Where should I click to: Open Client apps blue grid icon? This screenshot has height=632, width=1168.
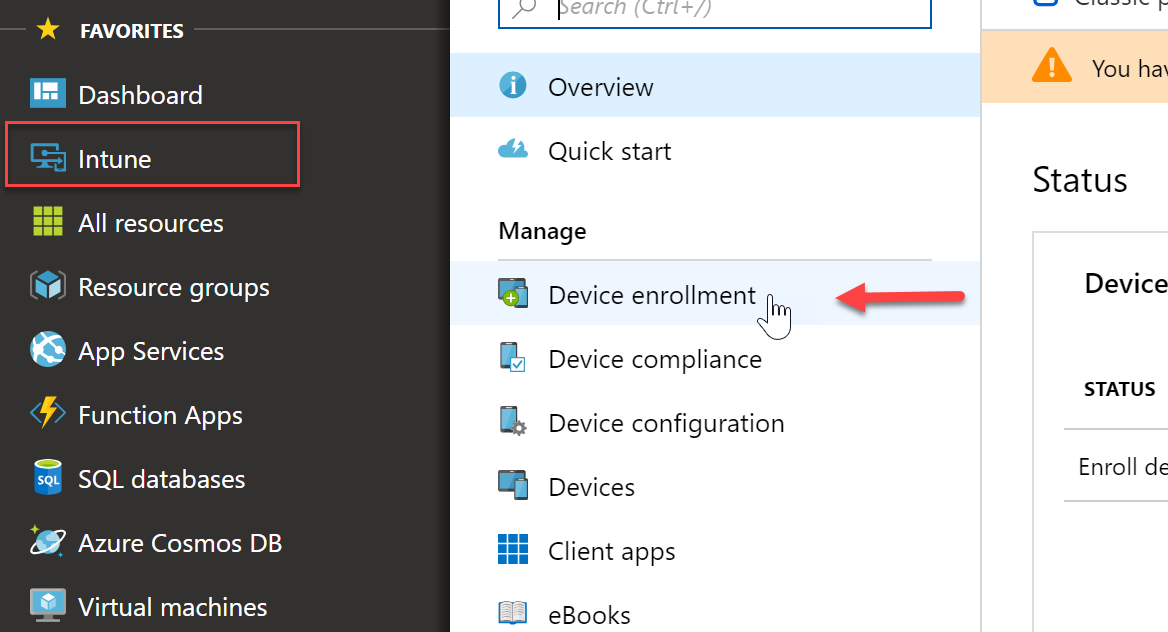tap(512, 549)
